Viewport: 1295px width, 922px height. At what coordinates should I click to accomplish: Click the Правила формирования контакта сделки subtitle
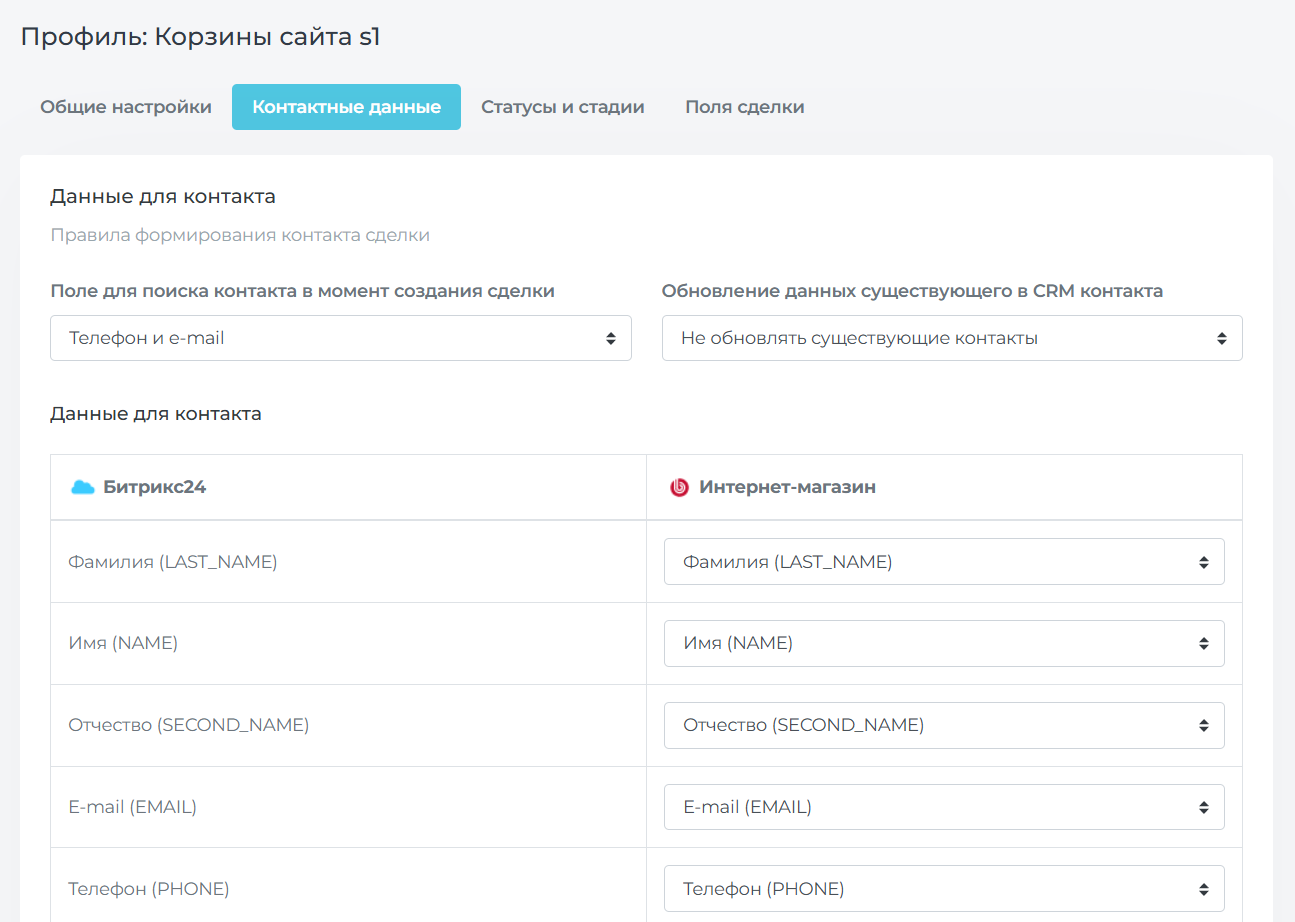pyautogui.click(x=240, y=236)
